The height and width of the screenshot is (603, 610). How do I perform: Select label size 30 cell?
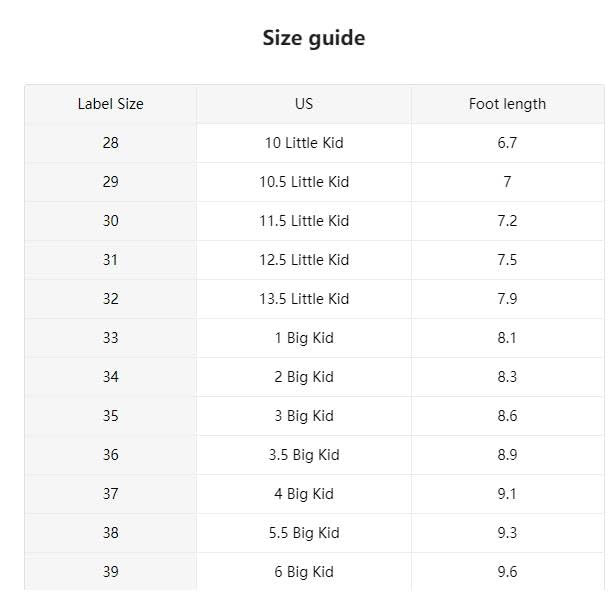(x=110, y=221)
